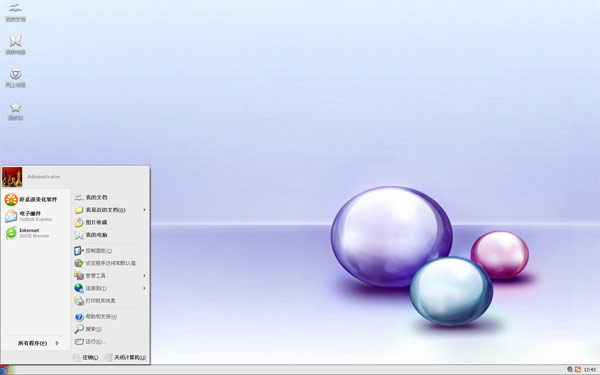The image size is (600, 375).
Task: Expand the Connect To submenu arrow
Action: tap(144, 288)
